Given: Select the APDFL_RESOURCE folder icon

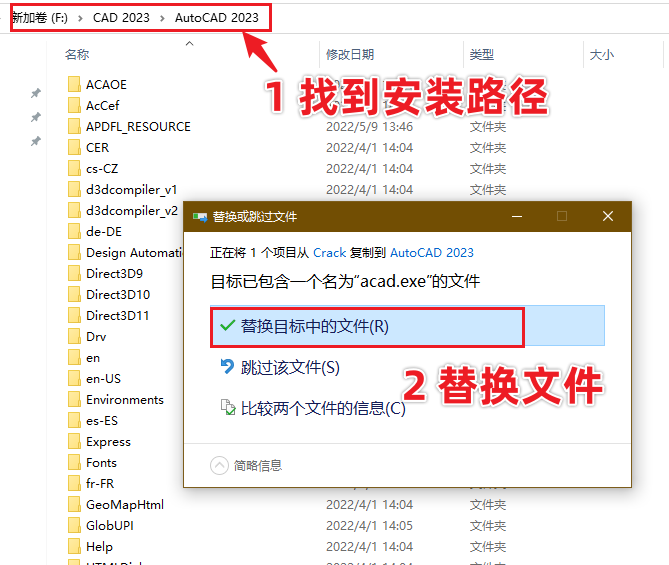Looking at the screenshot, I should pos(74,126).
